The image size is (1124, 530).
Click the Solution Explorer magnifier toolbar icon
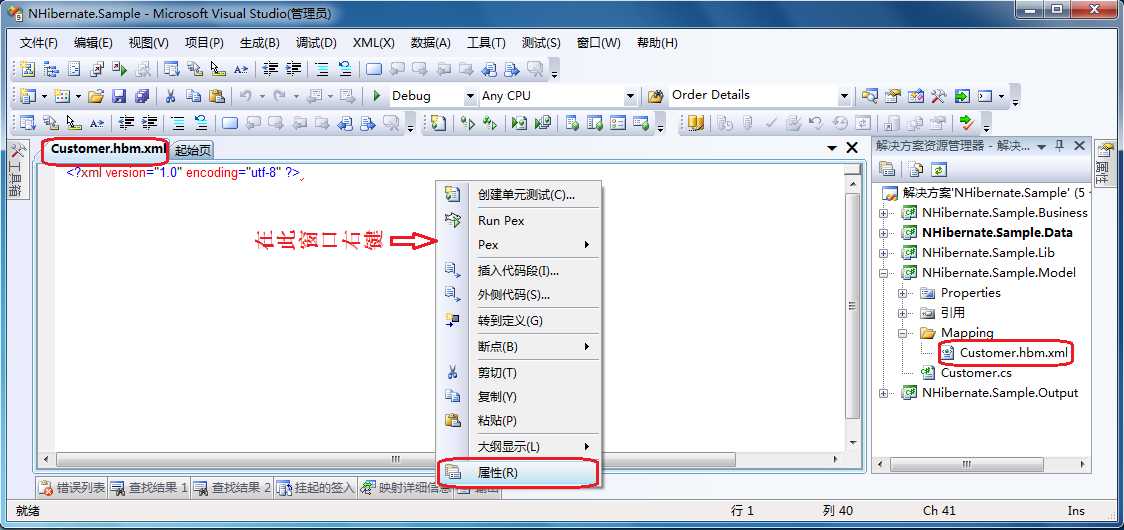(870, 95)
